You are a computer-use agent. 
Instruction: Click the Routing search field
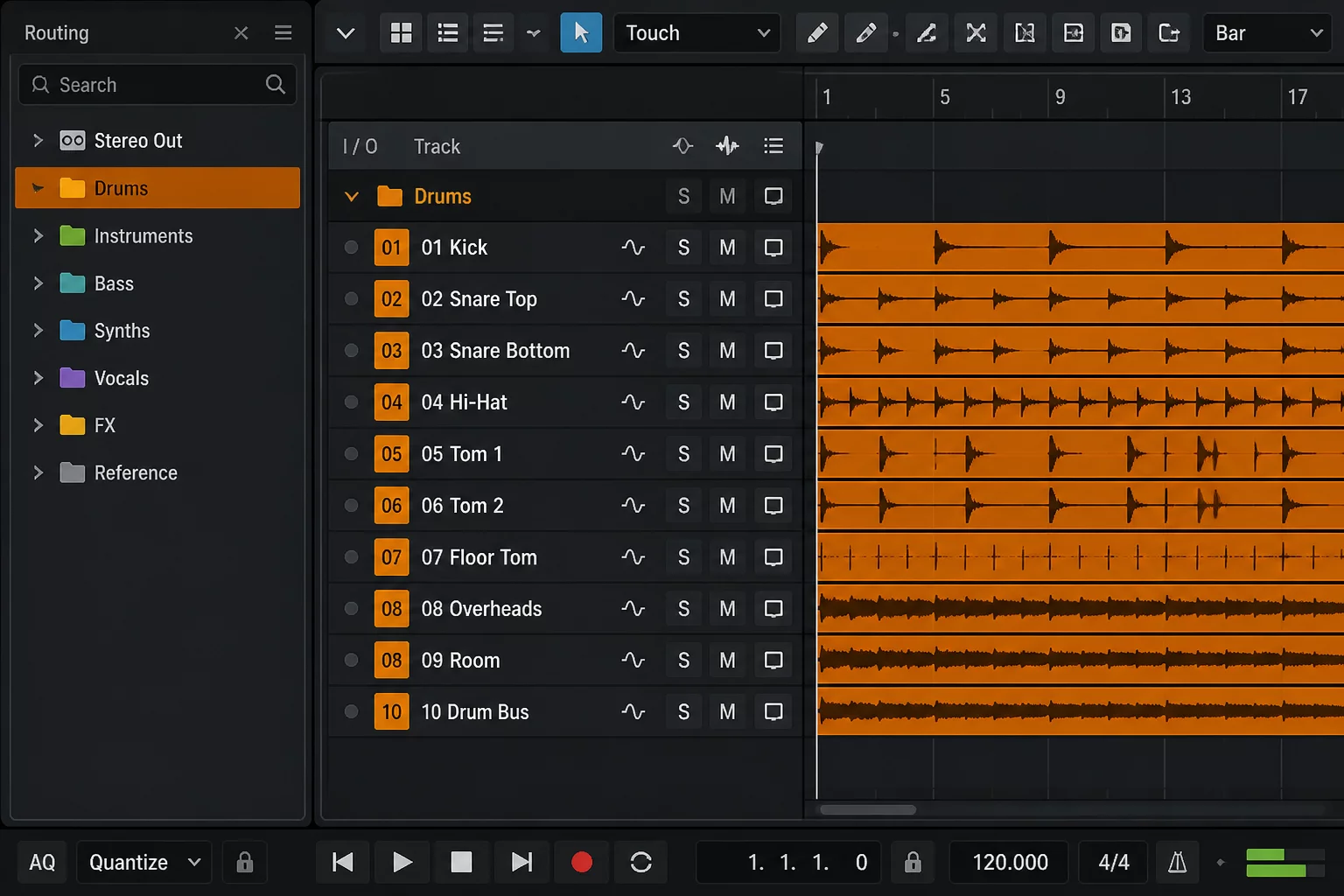pos(157,85)
